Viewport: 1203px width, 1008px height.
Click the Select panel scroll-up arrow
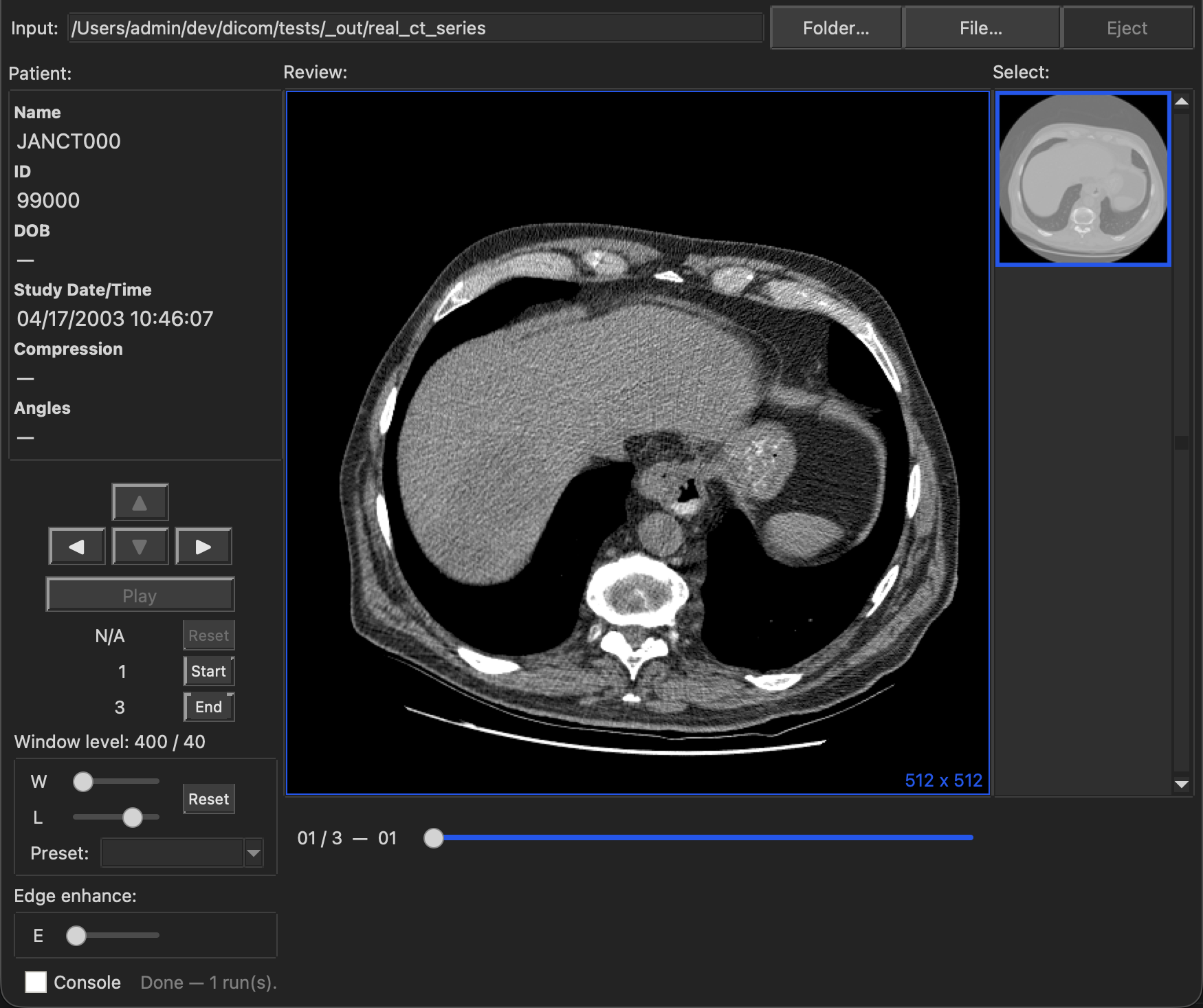coord(1182,102)
